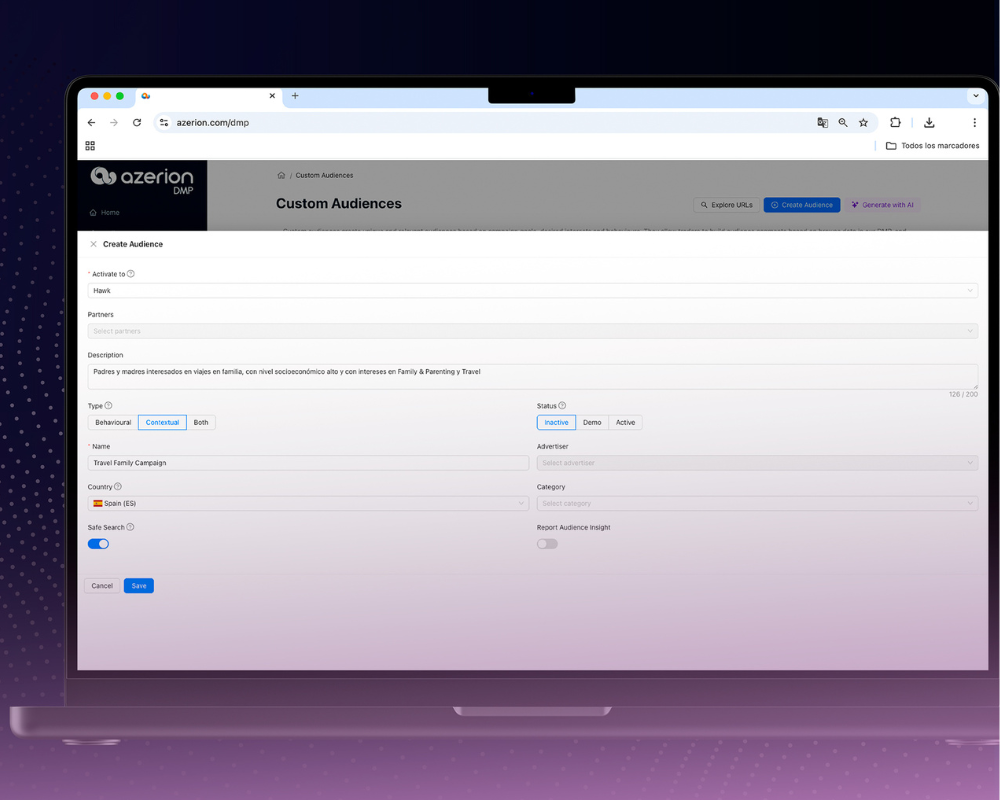Open the Select category dropdown
1000x800 pixels.
(756, 503)
